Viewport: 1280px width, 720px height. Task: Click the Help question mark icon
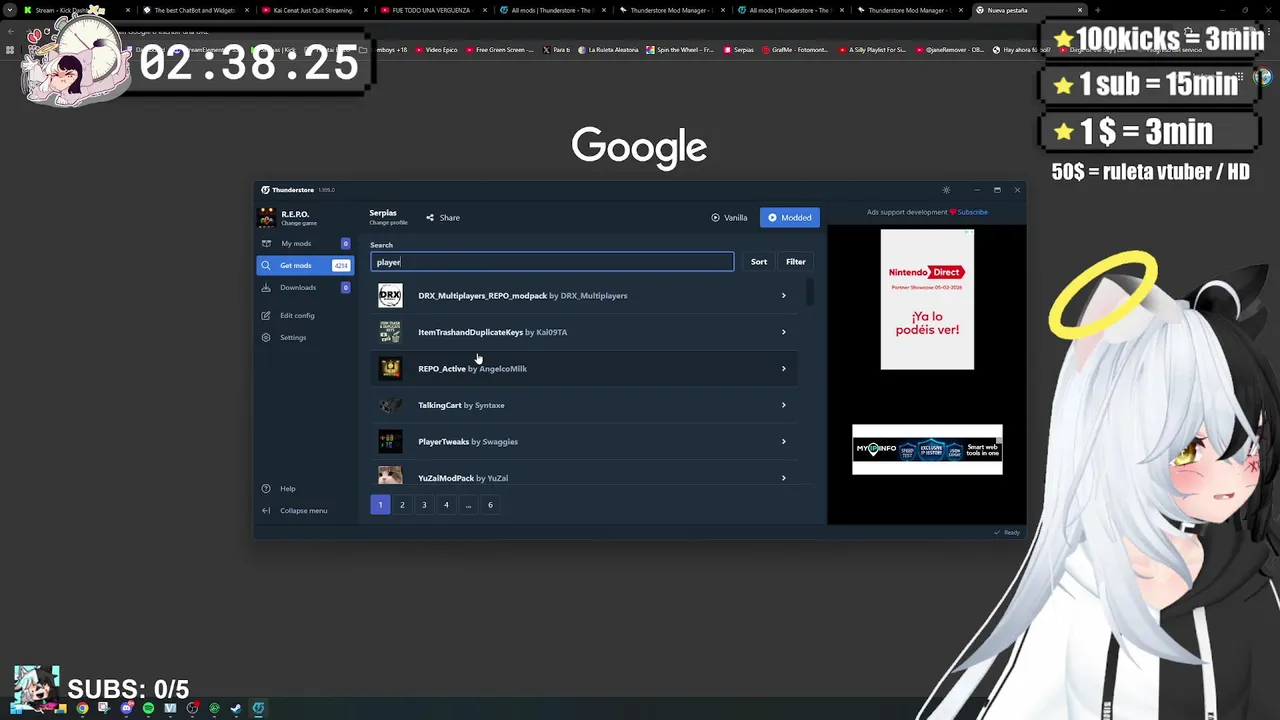pos(266,488)
